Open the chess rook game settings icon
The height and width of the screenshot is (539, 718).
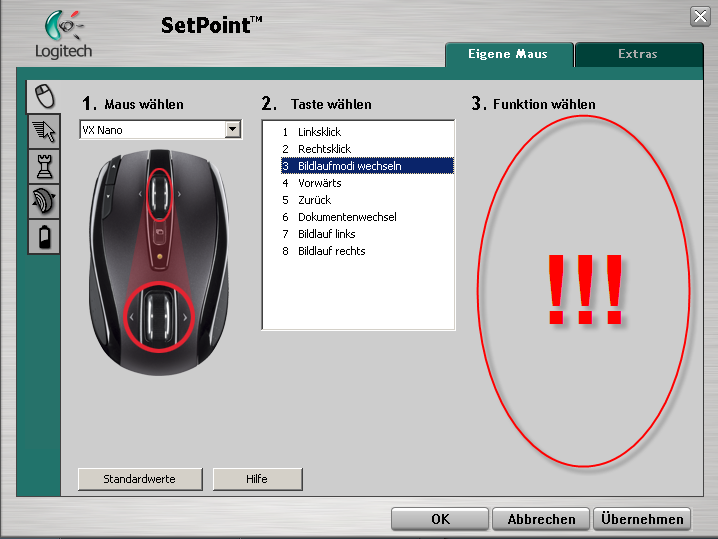pos(44,167)
